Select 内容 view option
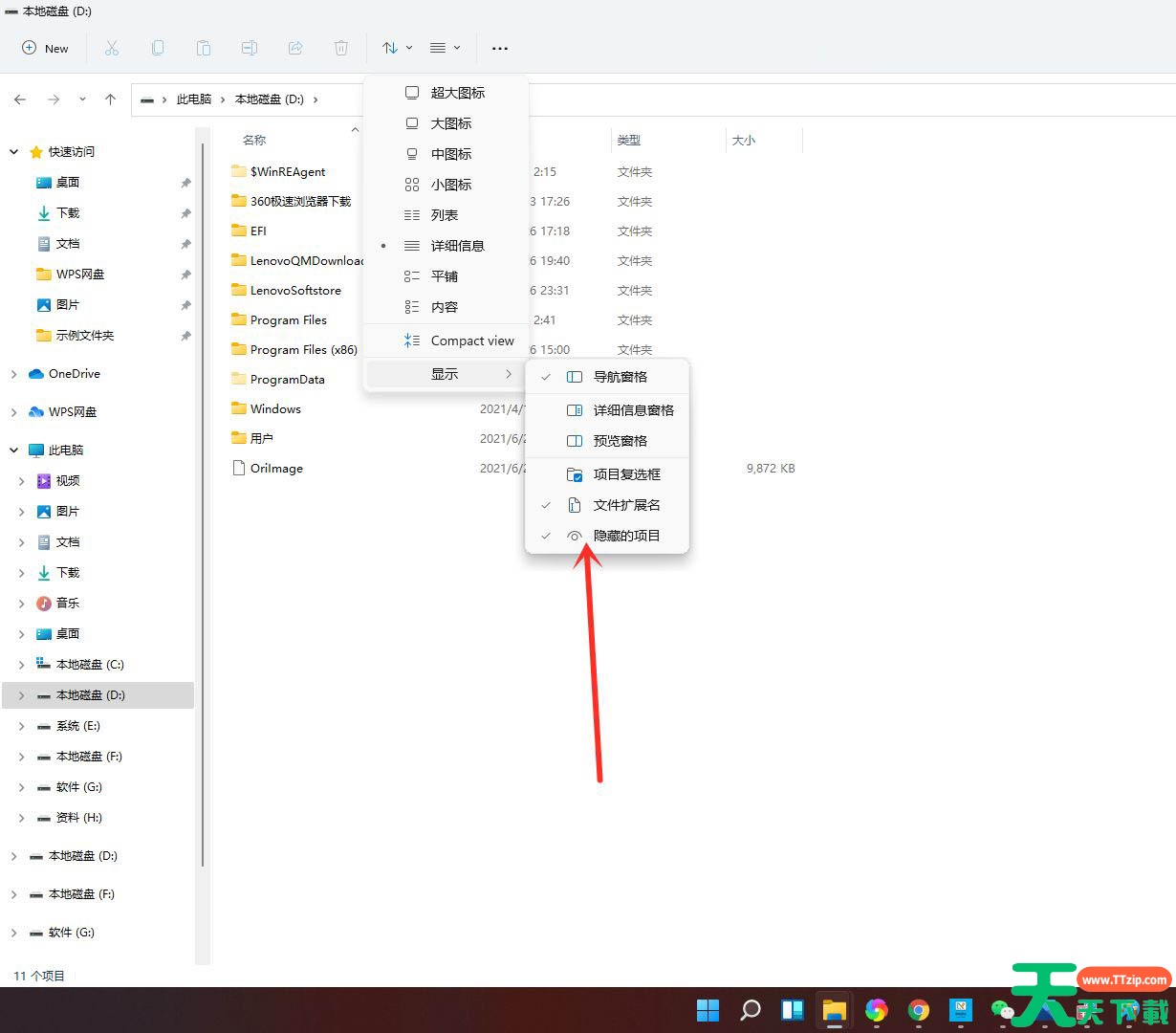Screen dimensions: 1176x1033 pos(446,307)
